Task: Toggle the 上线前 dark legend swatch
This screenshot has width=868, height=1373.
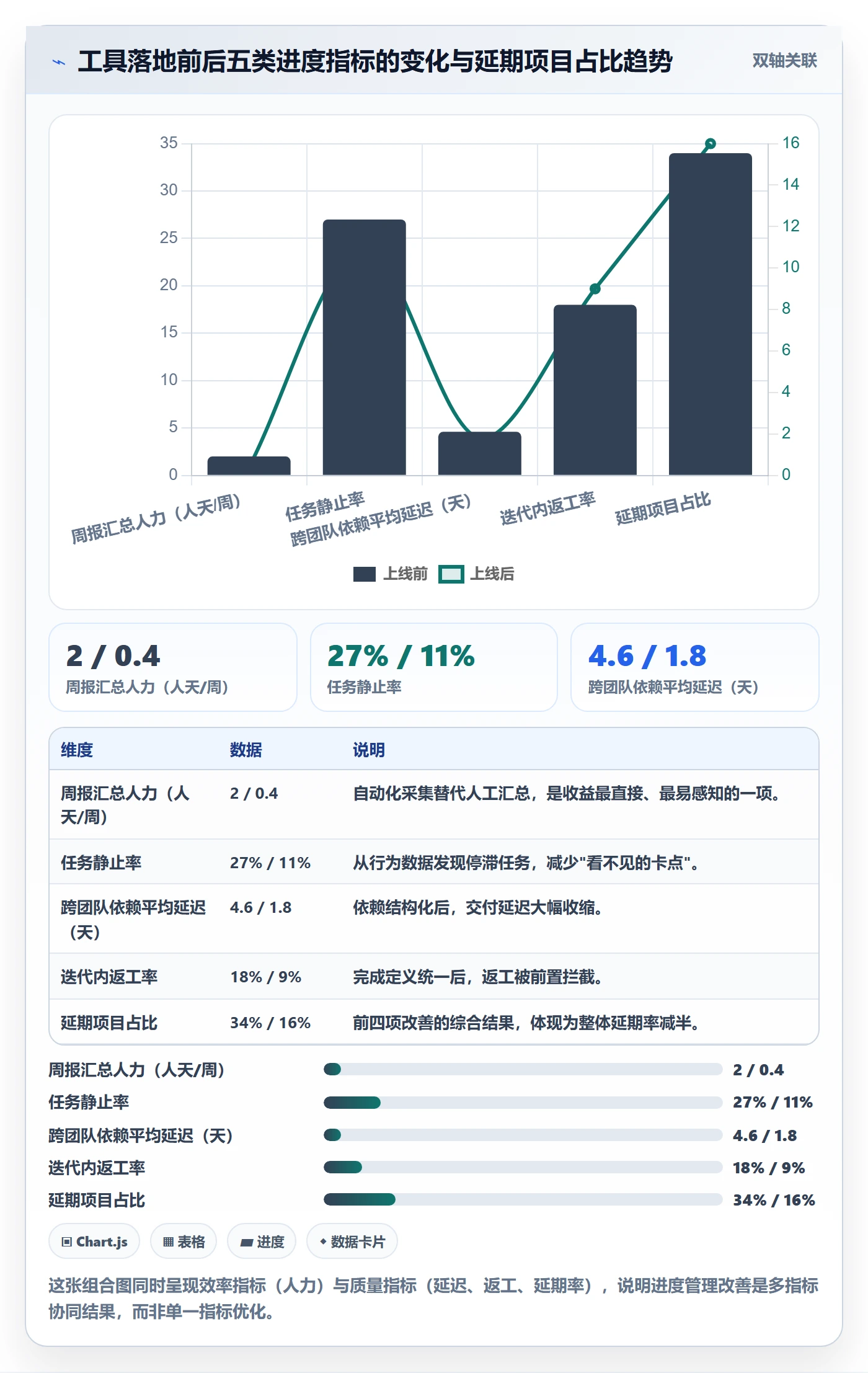Action: point(365,574)
